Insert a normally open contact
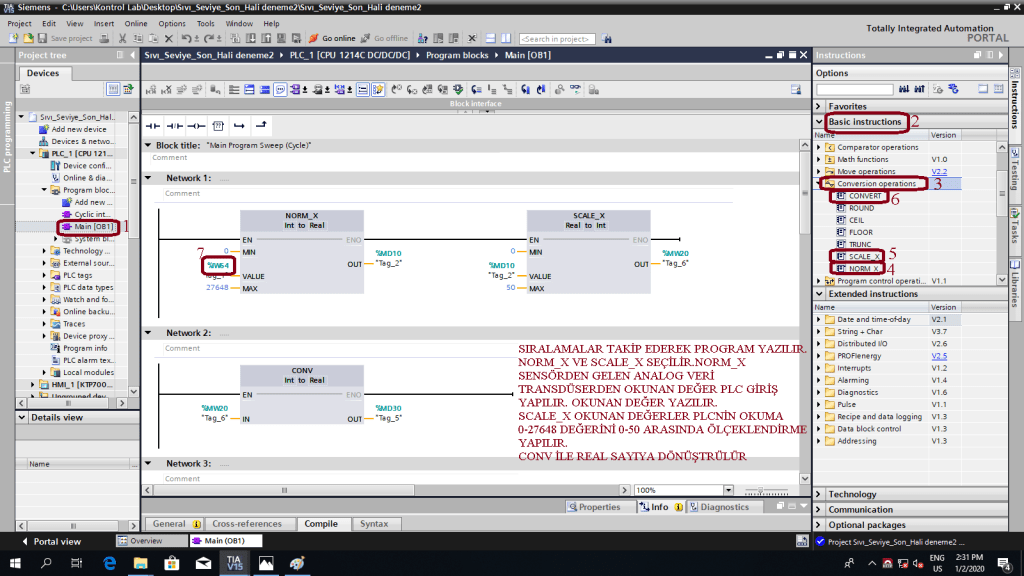Screen dimensions: 1024x576 coord(153,126)
